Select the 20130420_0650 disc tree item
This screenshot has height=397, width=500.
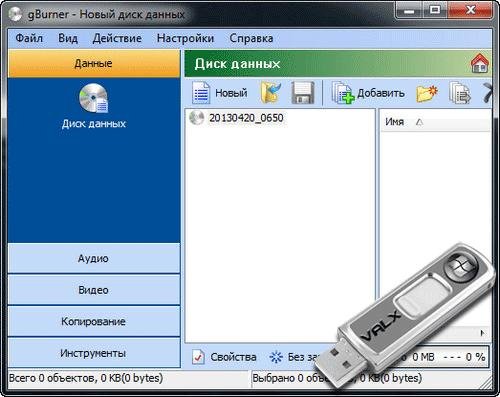click(x=236, y=118)
